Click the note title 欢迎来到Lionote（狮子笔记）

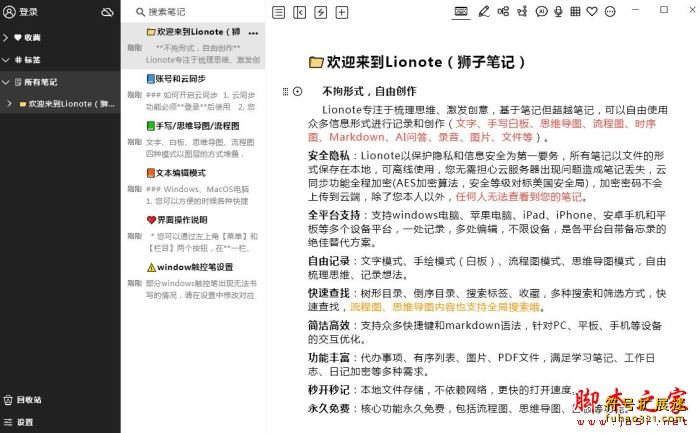point(425,62)
